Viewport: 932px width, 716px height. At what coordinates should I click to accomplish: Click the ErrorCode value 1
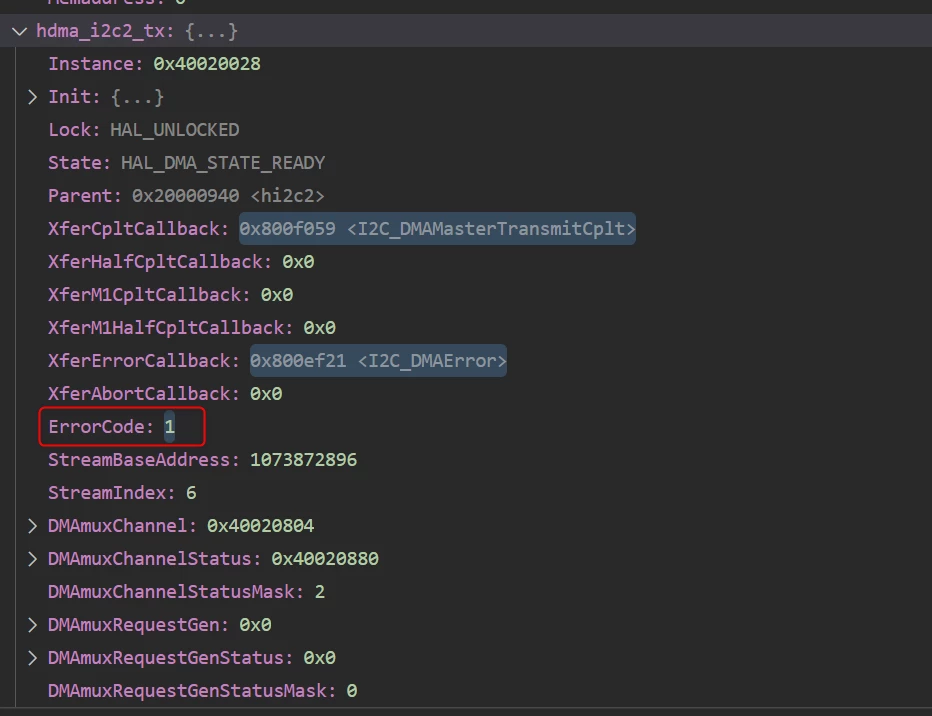pyautogui.click(x=169, y=427)
